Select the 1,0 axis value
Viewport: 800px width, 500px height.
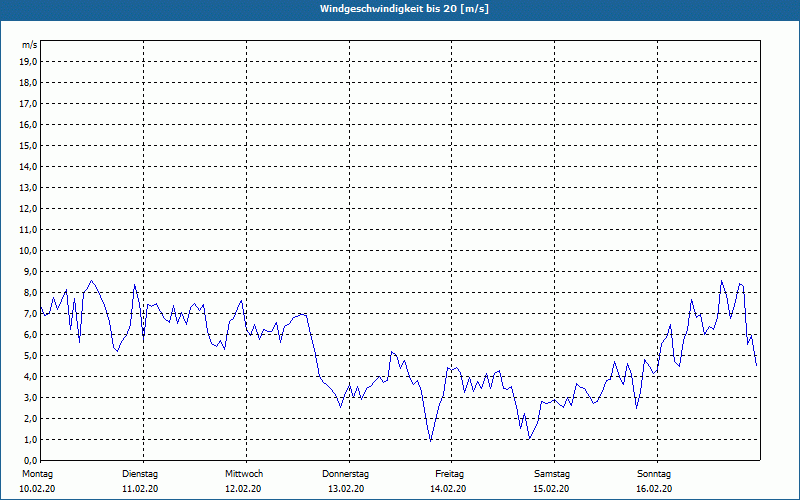(x=30, y=439)
